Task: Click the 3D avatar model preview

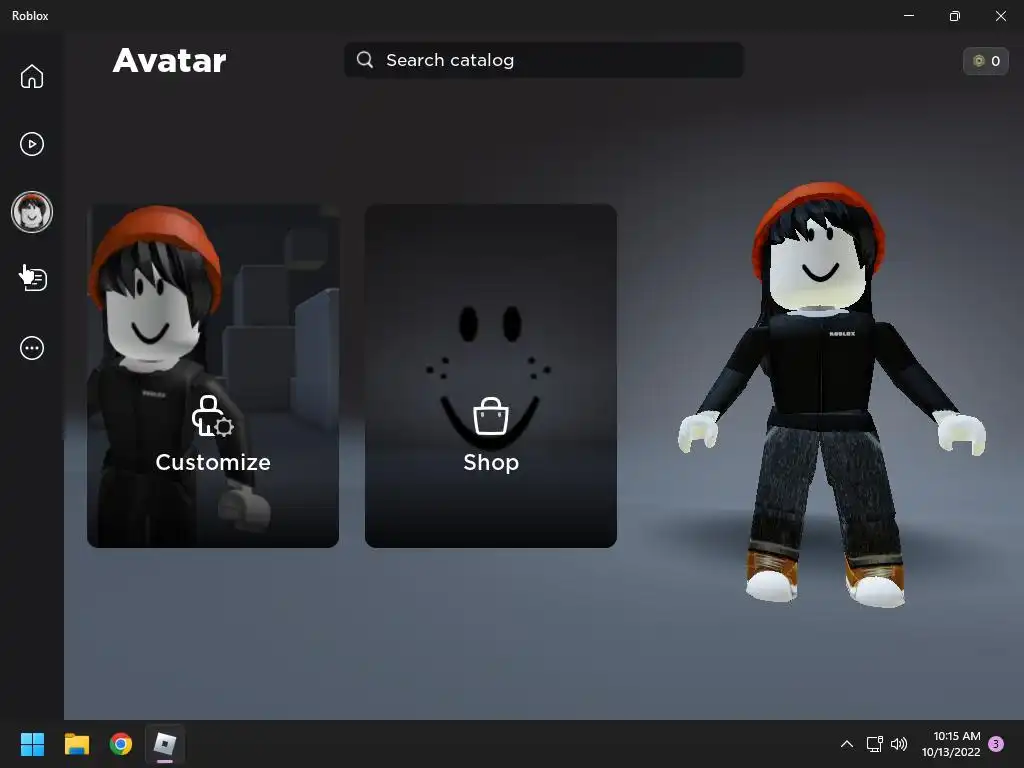Action: pyautogui.click(x=831, y=395)
